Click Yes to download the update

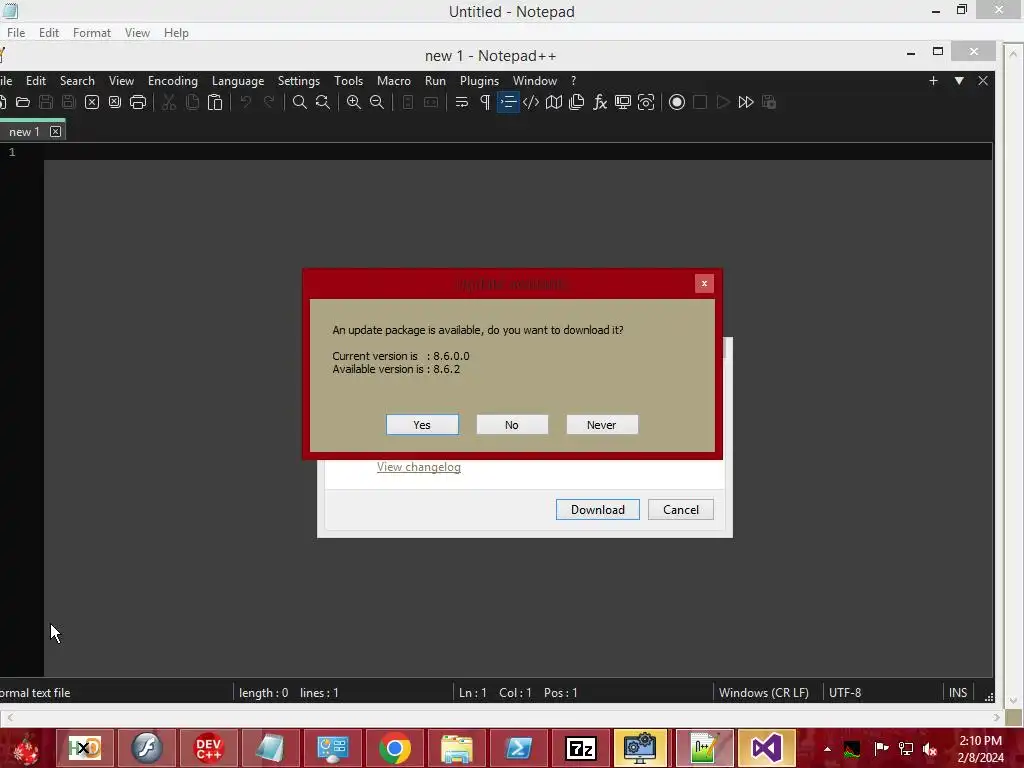coord(422,425)
